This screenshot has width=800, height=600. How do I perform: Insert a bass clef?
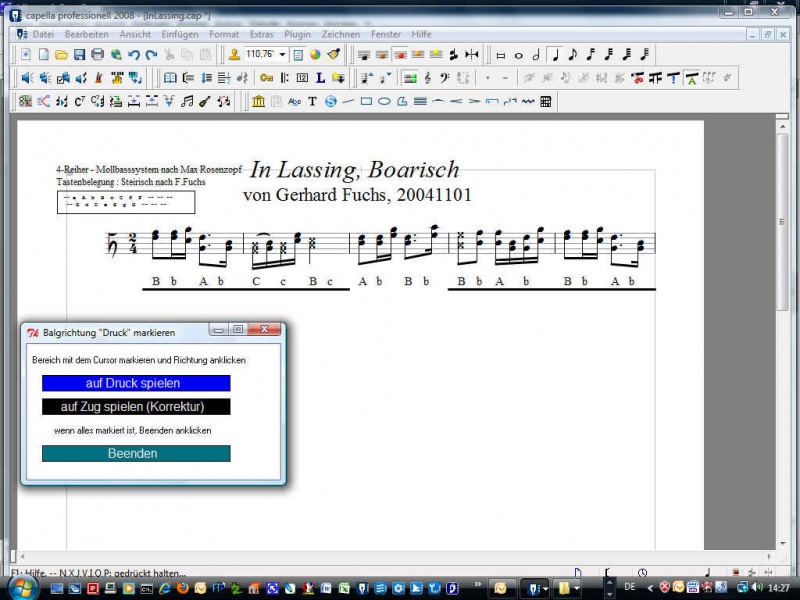coord(445,78)
